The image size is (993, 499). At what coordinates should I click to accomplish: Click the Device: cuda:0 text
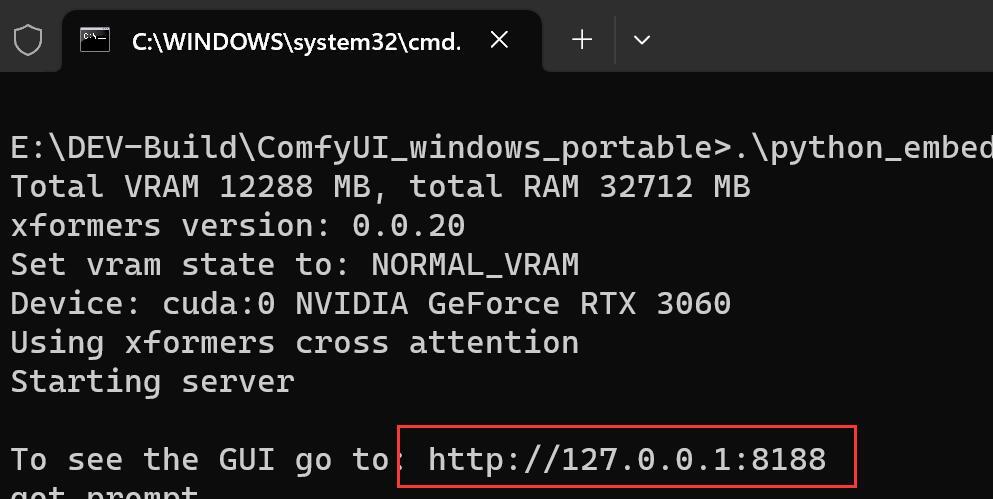click(142, 304)
